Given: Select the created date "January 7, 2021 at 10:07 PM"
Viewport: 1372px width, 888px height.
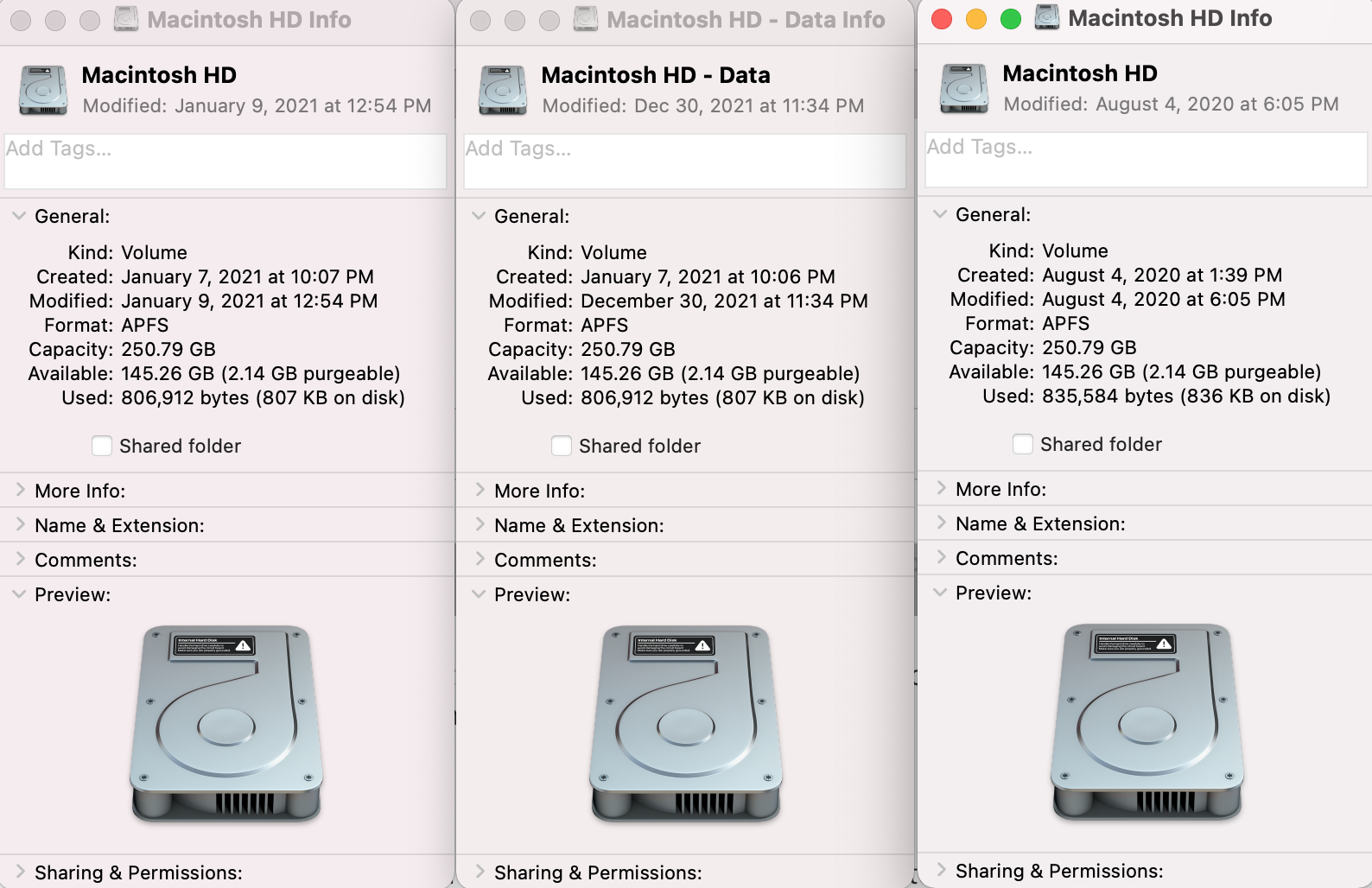Looking at the screenshot, I should pyautogui.click(x=247, y=277).
